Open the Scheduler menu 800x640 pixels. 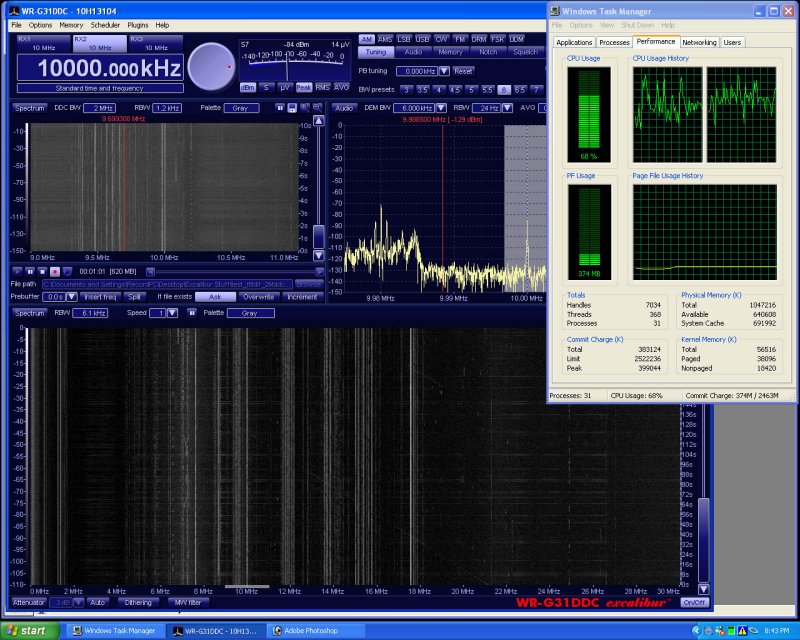coord(105,25)
